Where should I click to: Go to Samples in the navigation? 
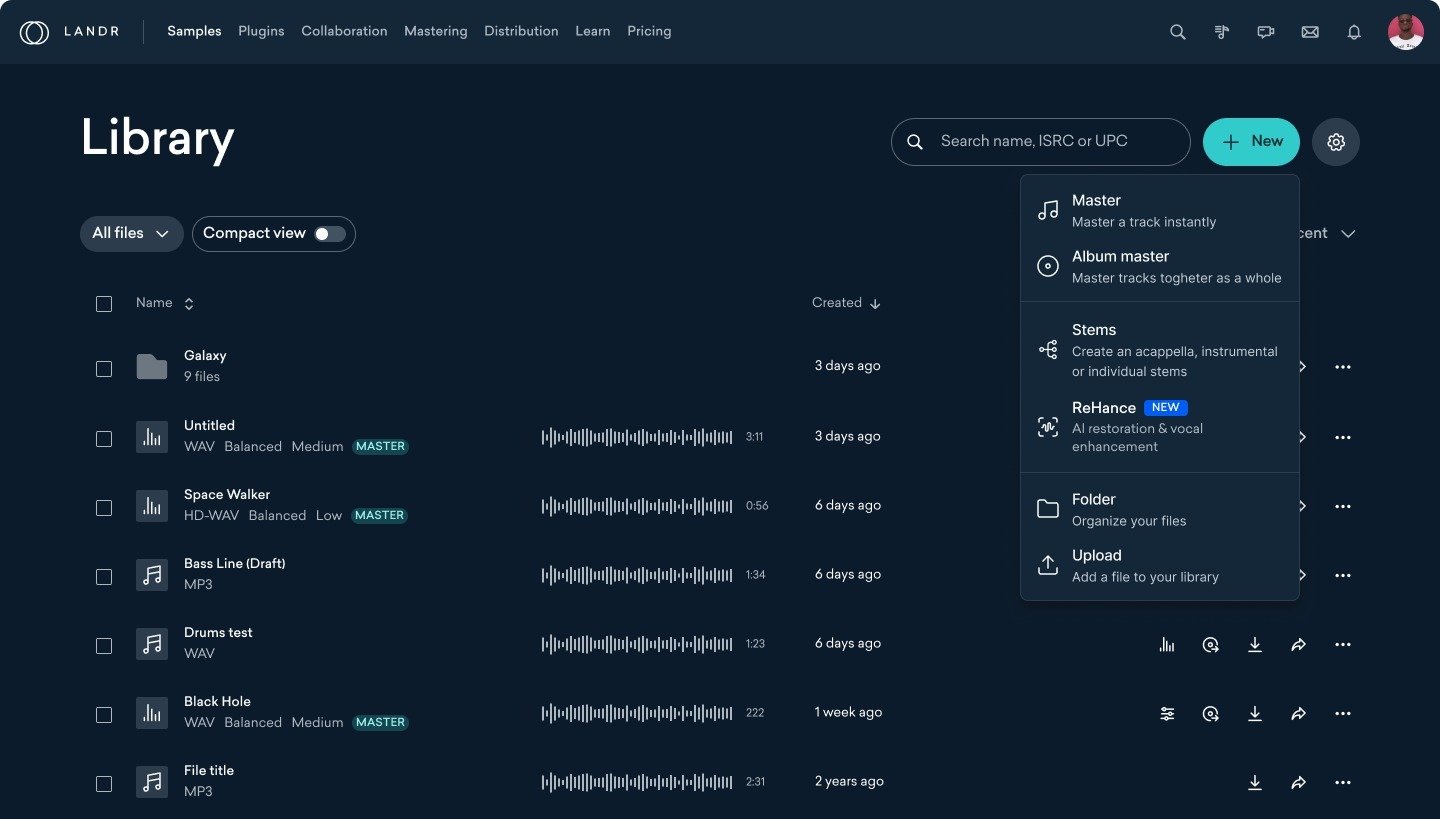click(x=194, y=31)
